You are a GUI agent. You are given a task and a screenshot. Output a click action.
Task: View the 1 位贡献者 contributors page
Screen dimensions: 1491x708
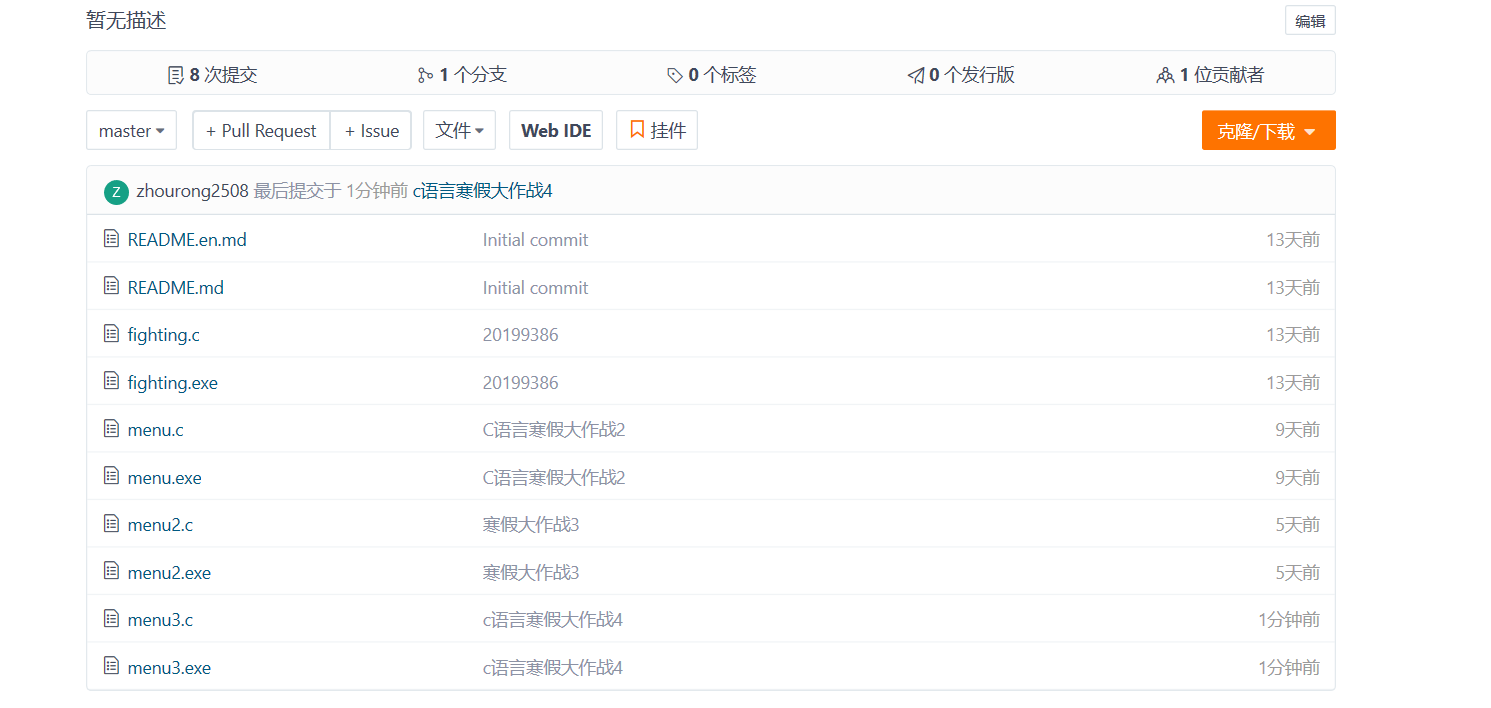point(1210,75)
